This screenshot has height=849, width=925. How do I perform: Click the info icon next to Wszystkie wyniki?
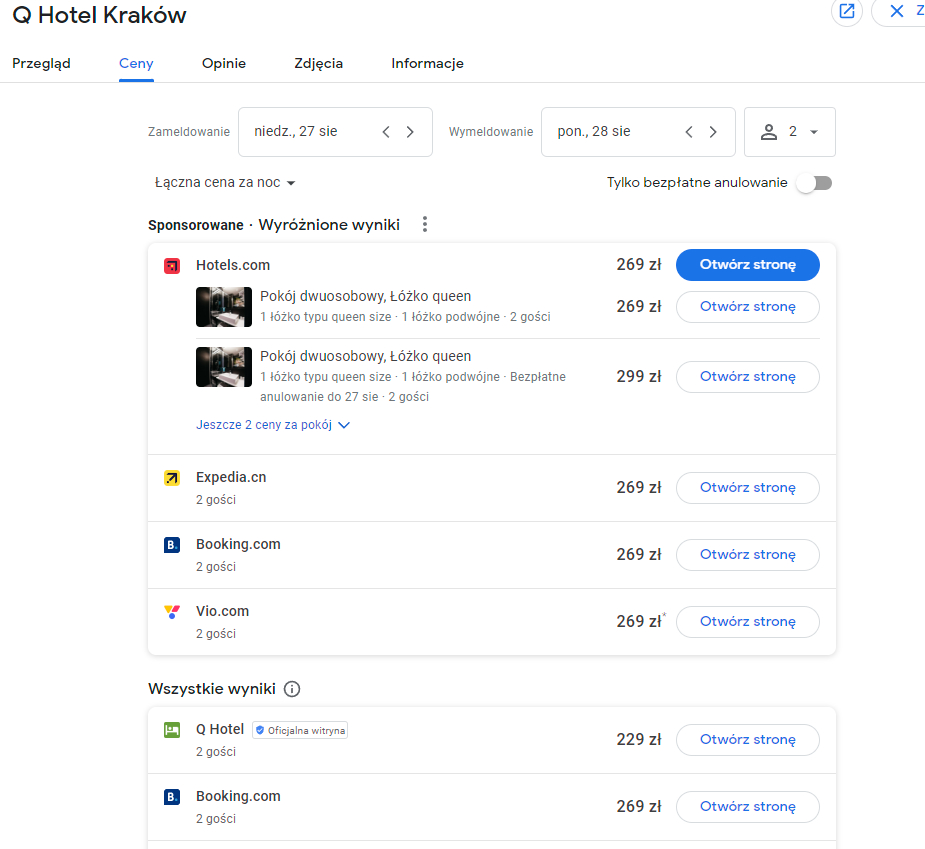292,689
